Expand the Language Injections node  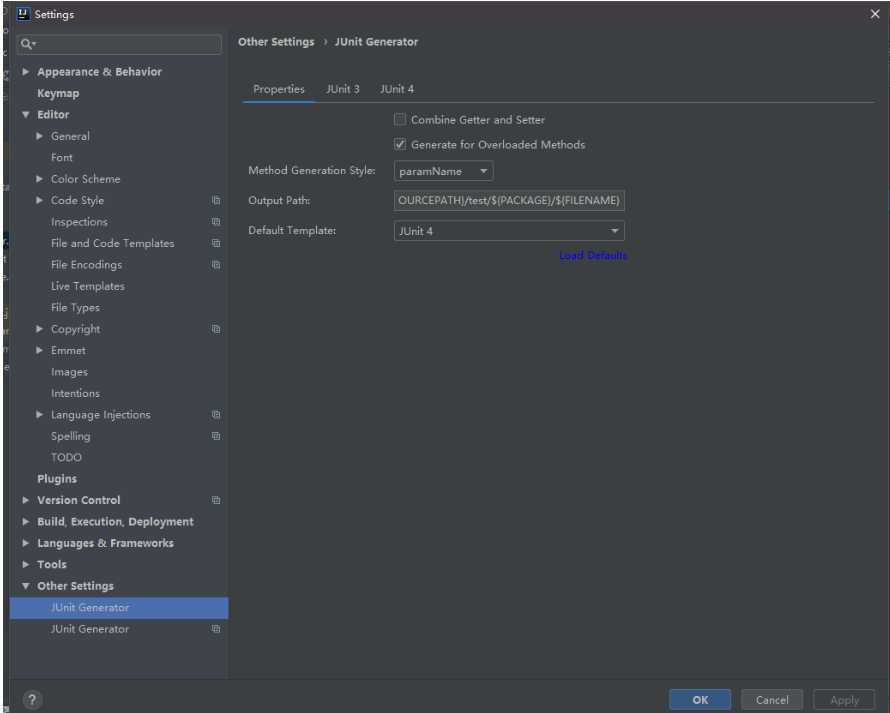[39, 414]
